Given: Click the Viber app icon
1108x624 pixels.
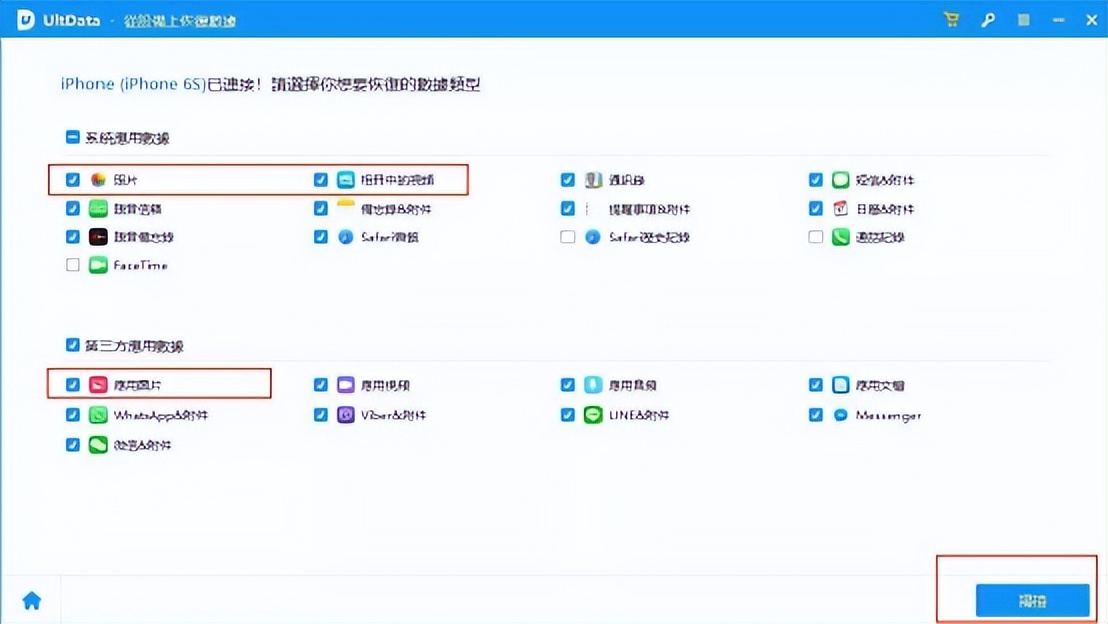Looking at the screenshot, I should click(344, 414).
